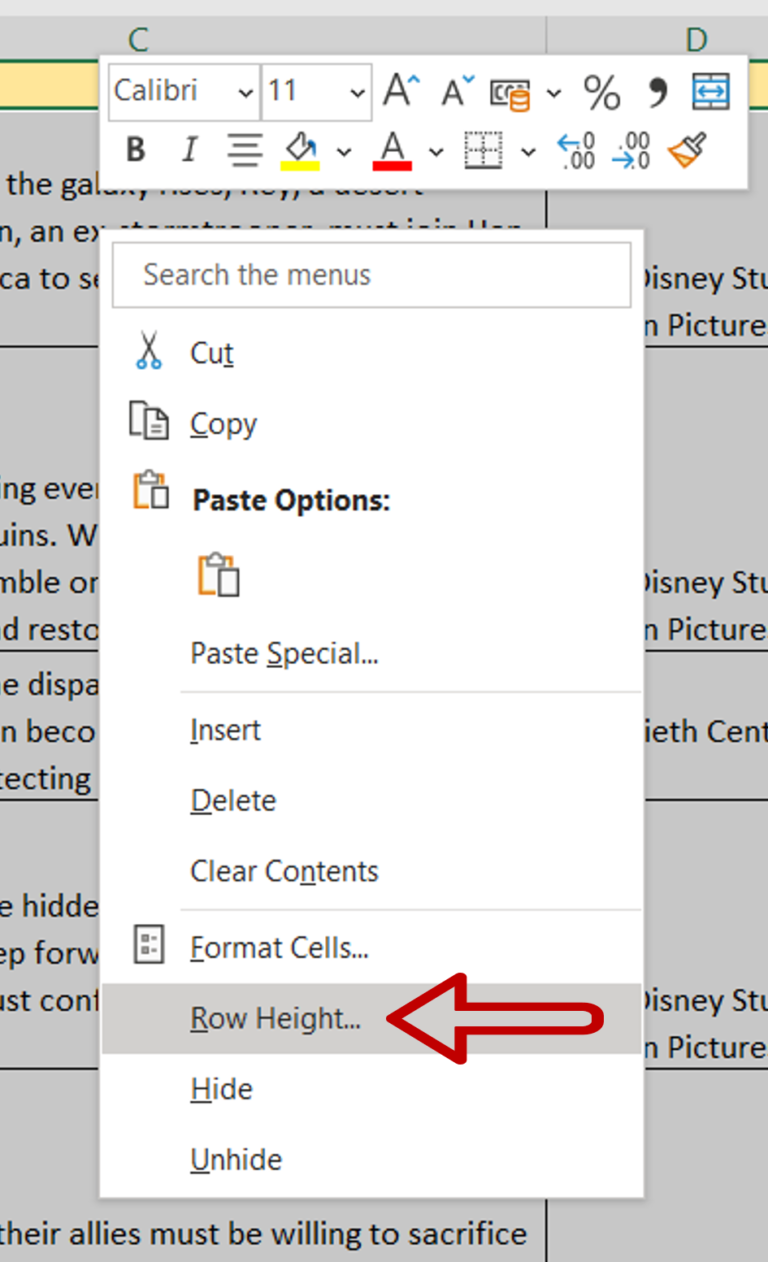Apply Percent Style to the cell
768x1262 pixels.
(601, 91)
